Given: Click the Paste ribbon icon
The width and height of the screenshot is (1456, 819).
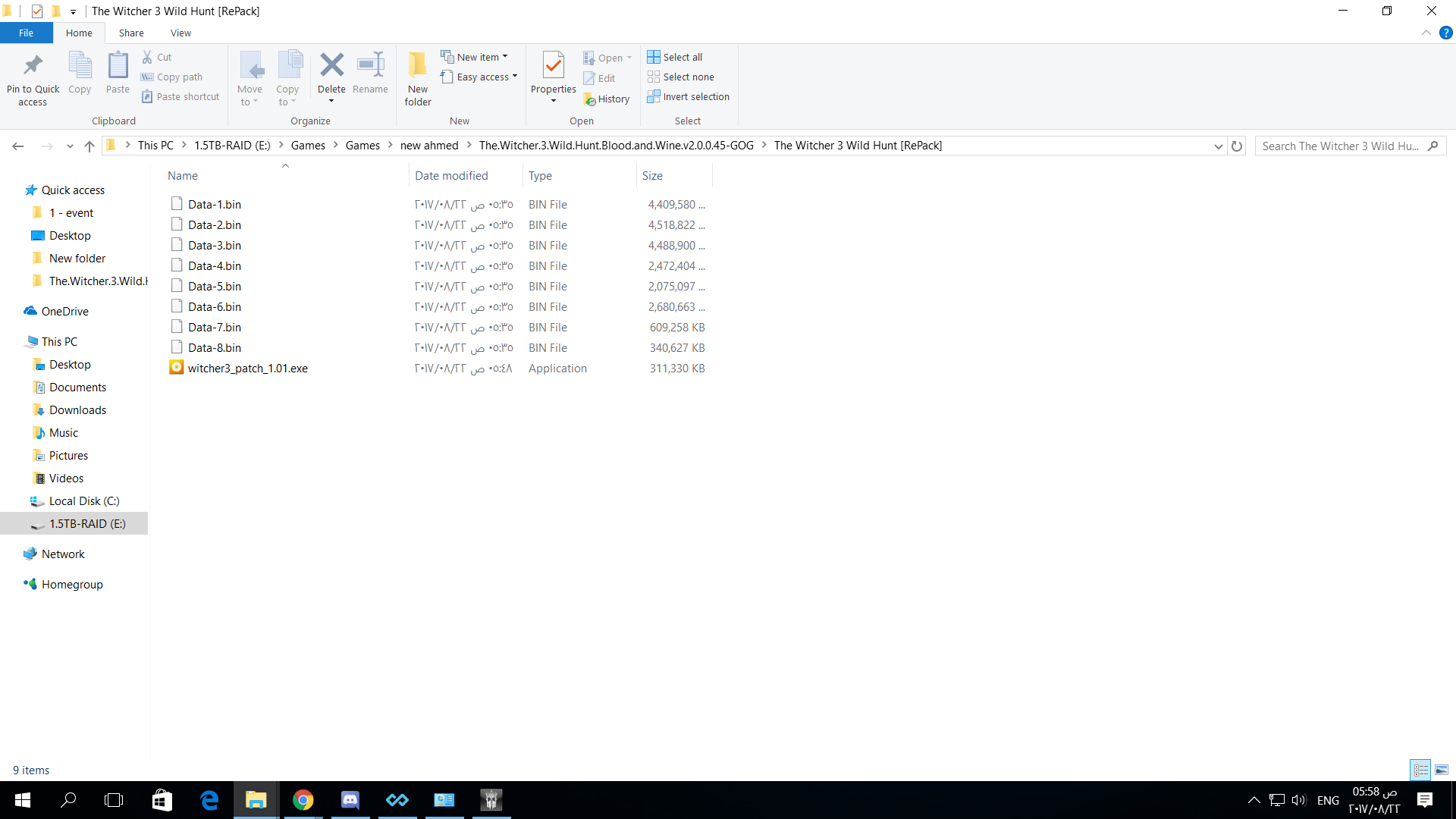Looking at the screenshot, I should (x=118, y=66).
